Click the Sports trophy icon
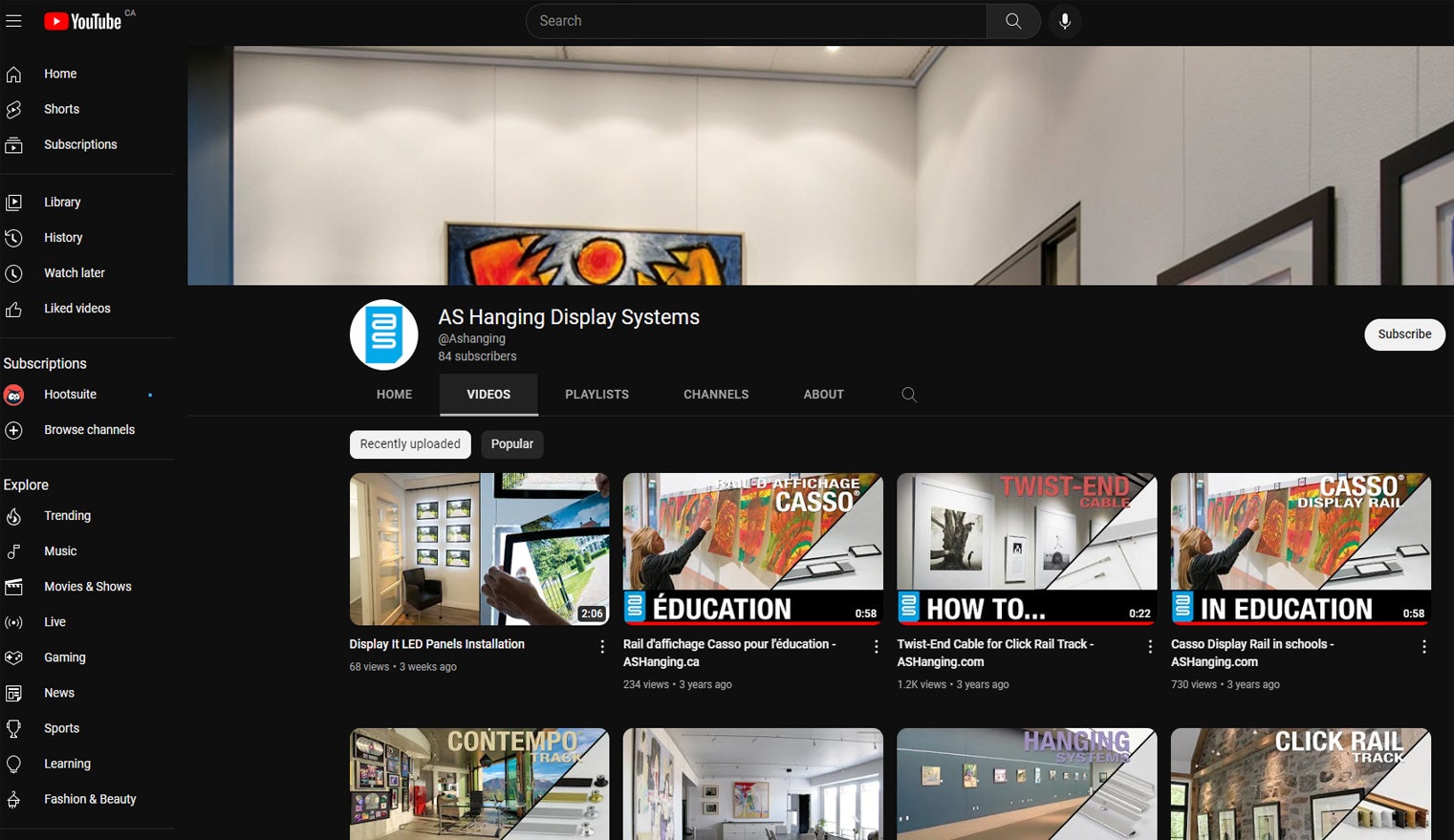Screen dimensions: 1454x840 (x=13, y=728)
